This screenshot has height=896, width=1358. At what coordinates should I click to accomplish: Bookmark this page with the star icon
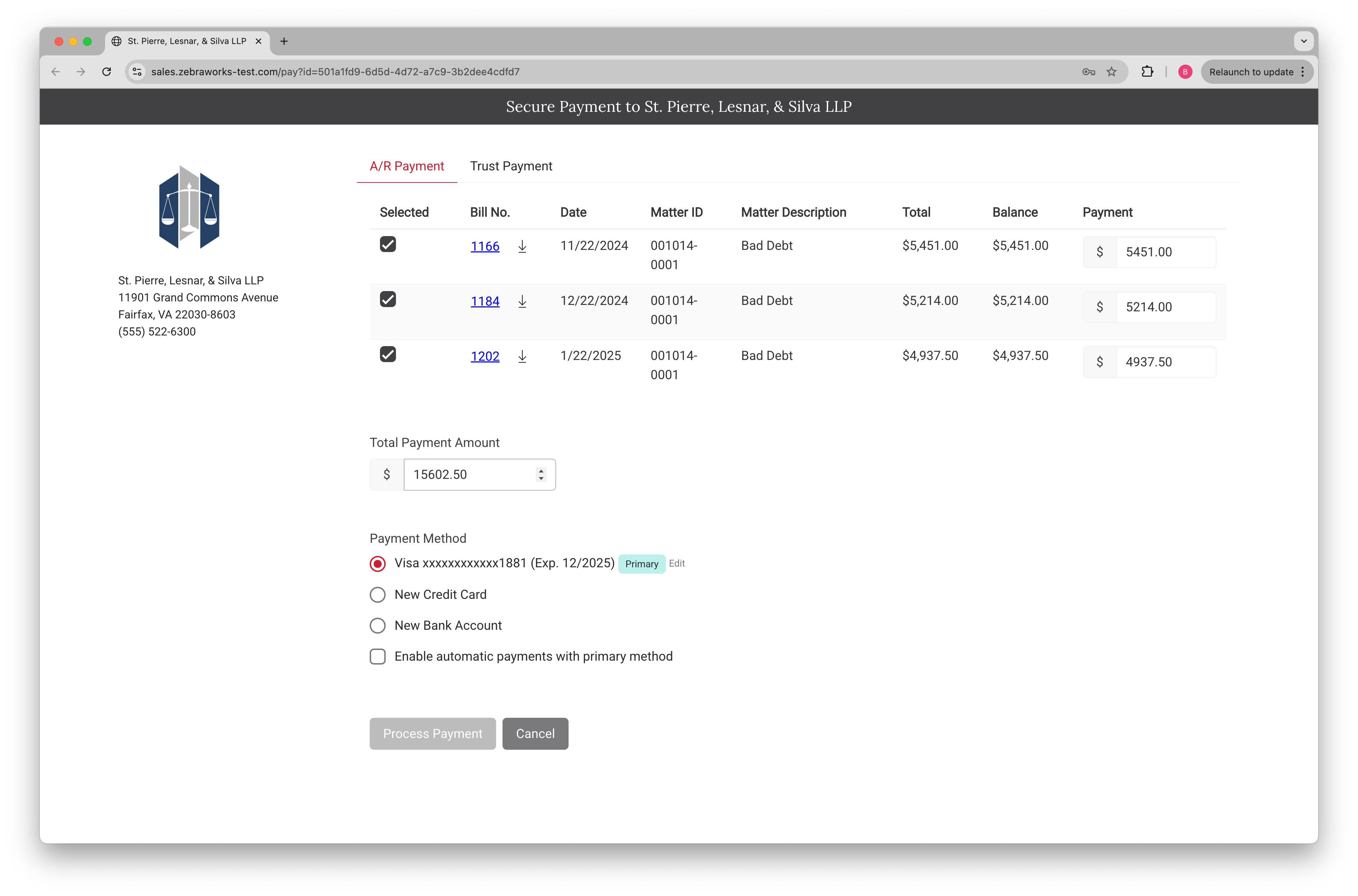click(1112, 71)
